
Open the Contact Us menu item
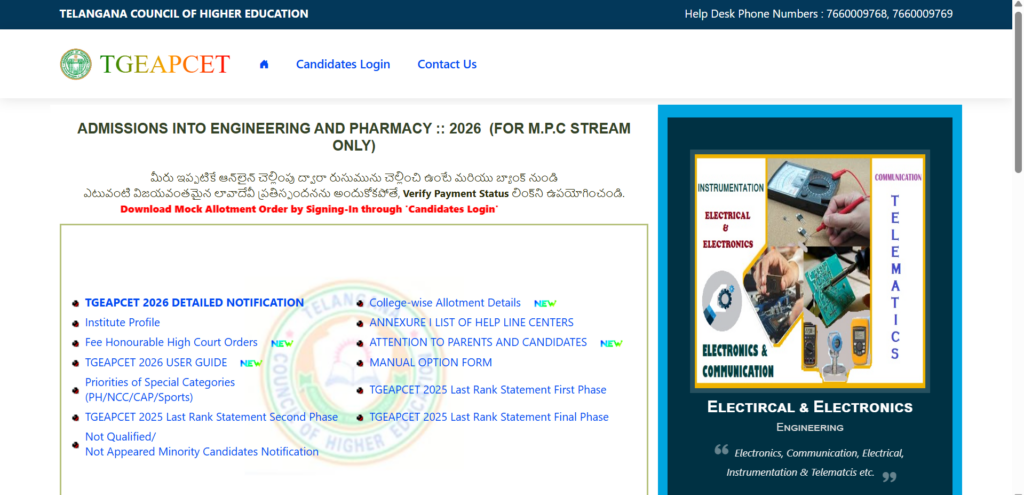(447, 64)
